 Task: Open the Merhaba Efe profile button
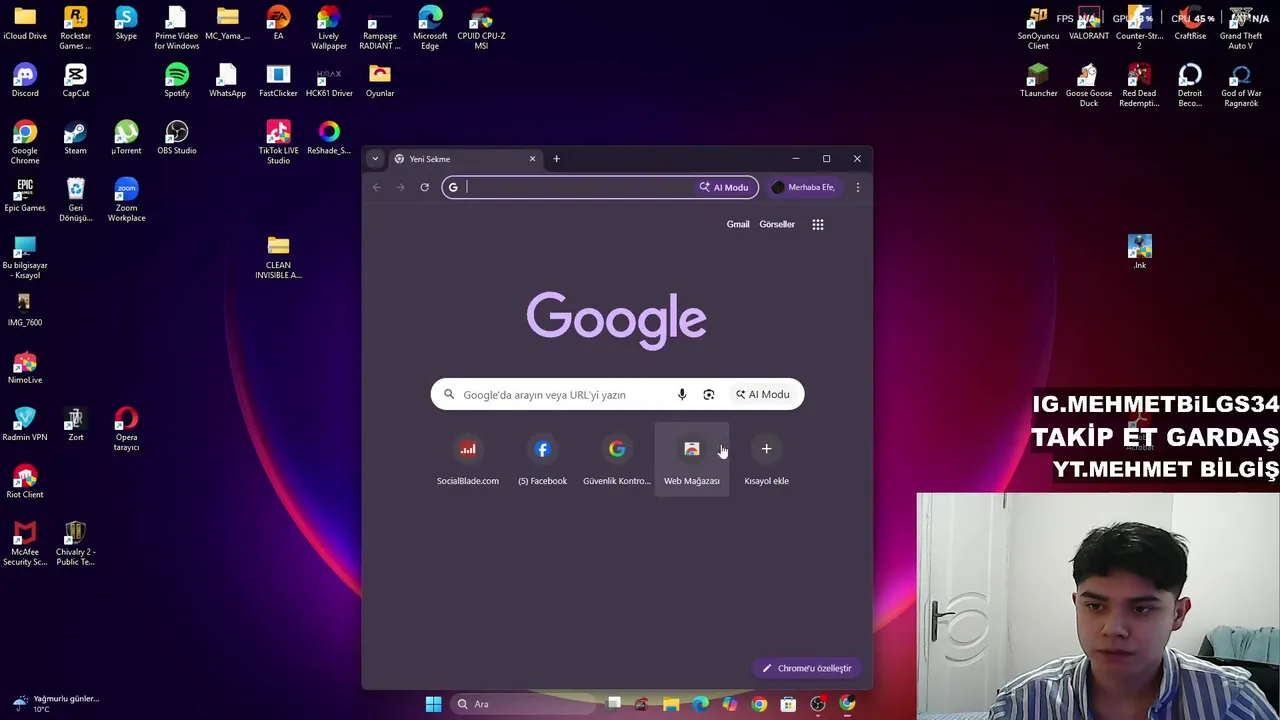pos(803,187)
